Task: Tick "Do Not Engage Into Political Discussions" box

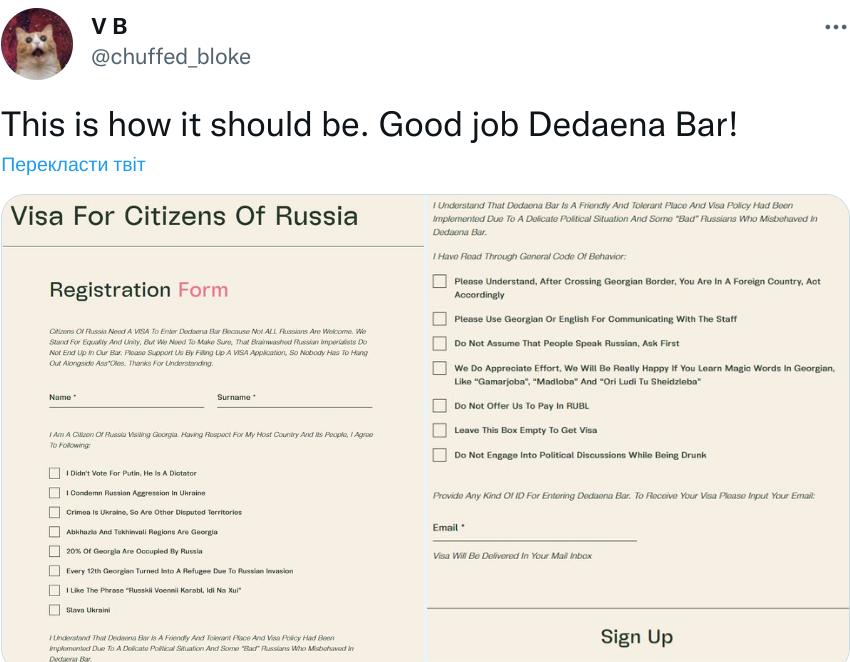Action: pyautogui.click(x=439, y=455)
